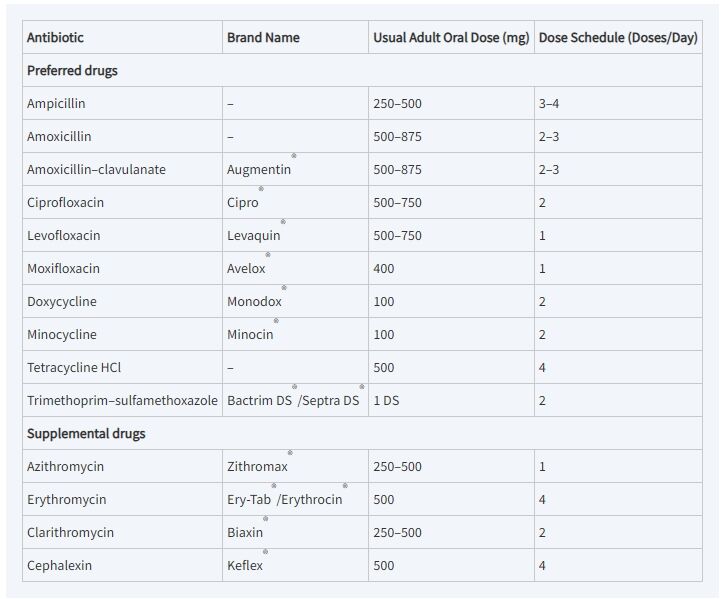This screenshot has height=599, width=724.
Task: Click the Minocin brand name
Action: pos(250,334)
